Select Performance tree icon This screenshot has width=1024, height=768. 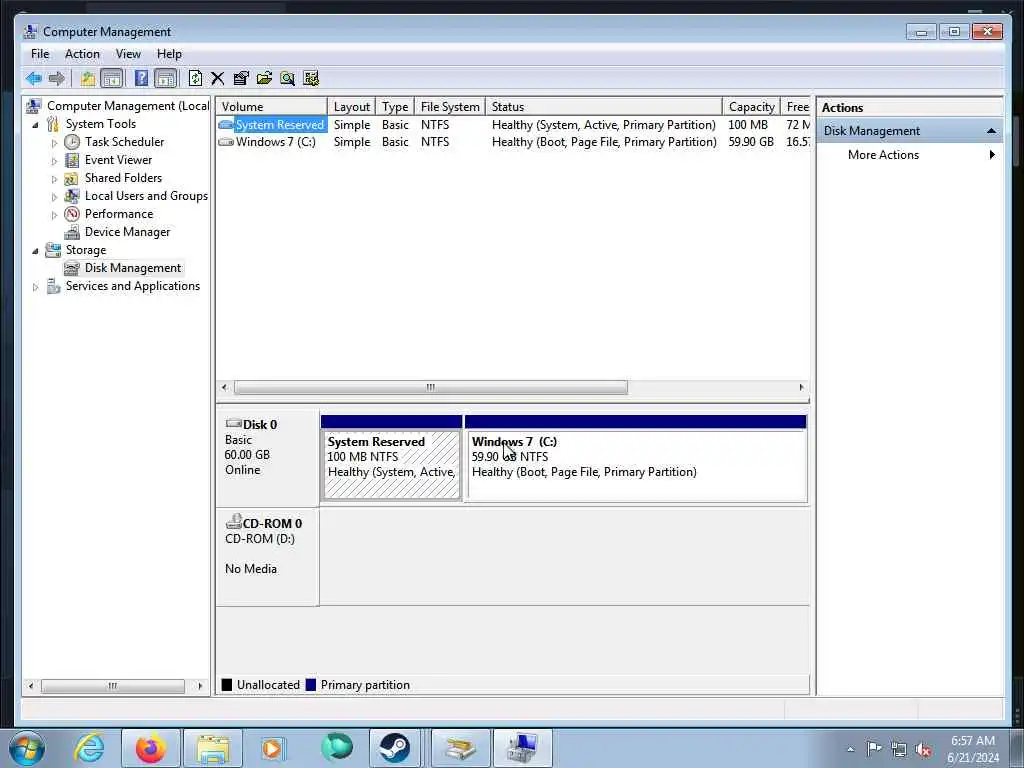pos(72,214)
